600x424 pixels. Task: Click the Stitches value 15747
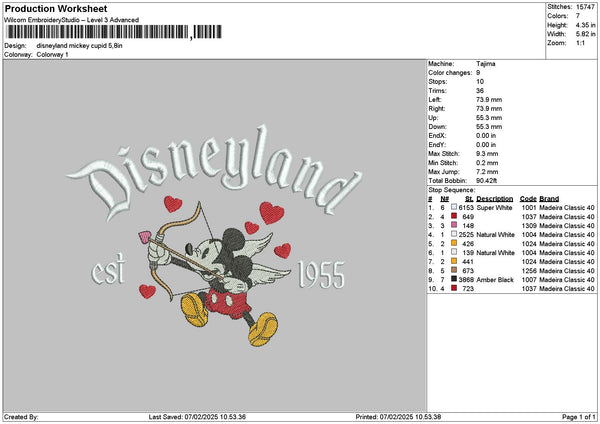[586, 6]
